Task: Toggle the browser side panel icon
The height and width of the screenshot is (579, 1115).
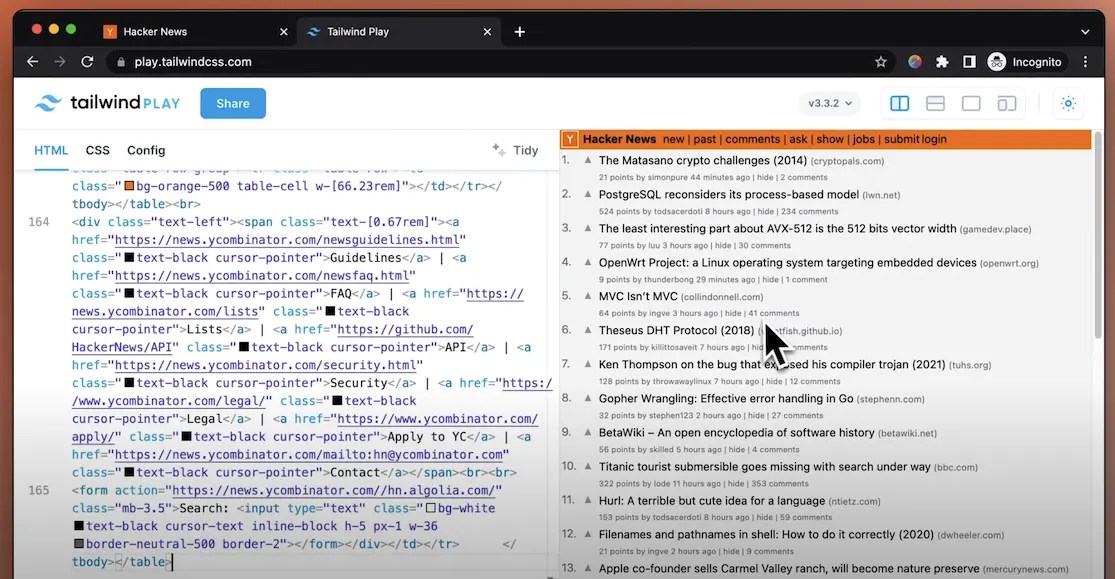Action: (969, 62)
